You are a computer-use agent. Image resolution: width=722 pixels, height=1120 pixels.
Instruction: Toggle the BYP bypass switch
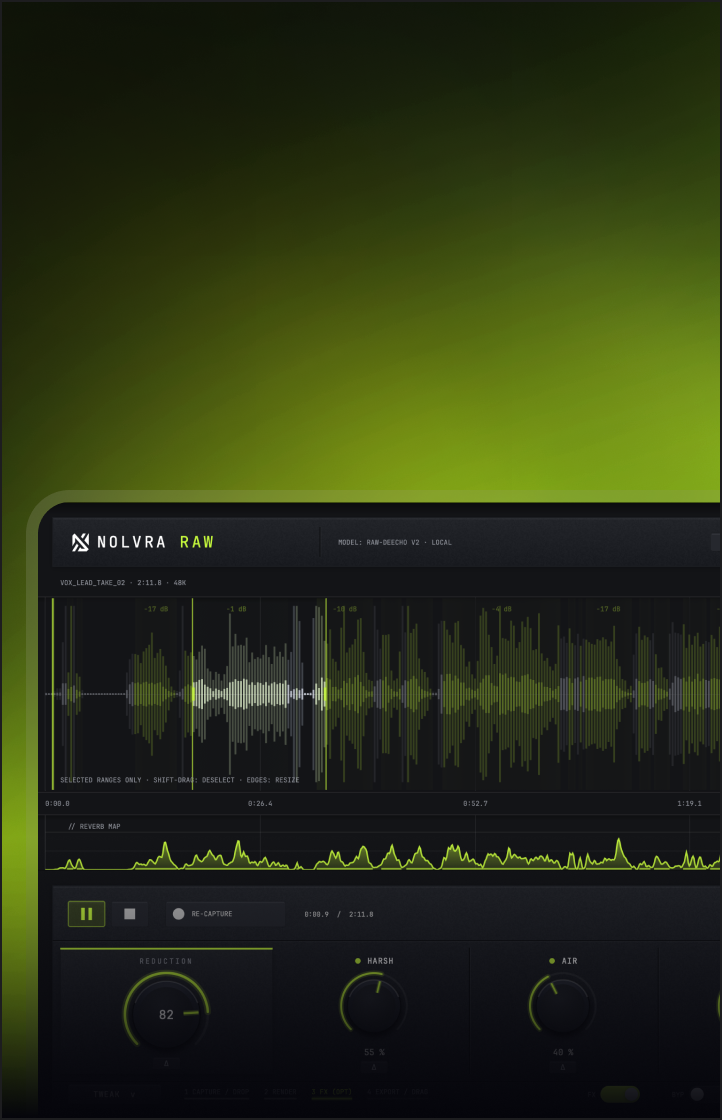coord(697,1094)
